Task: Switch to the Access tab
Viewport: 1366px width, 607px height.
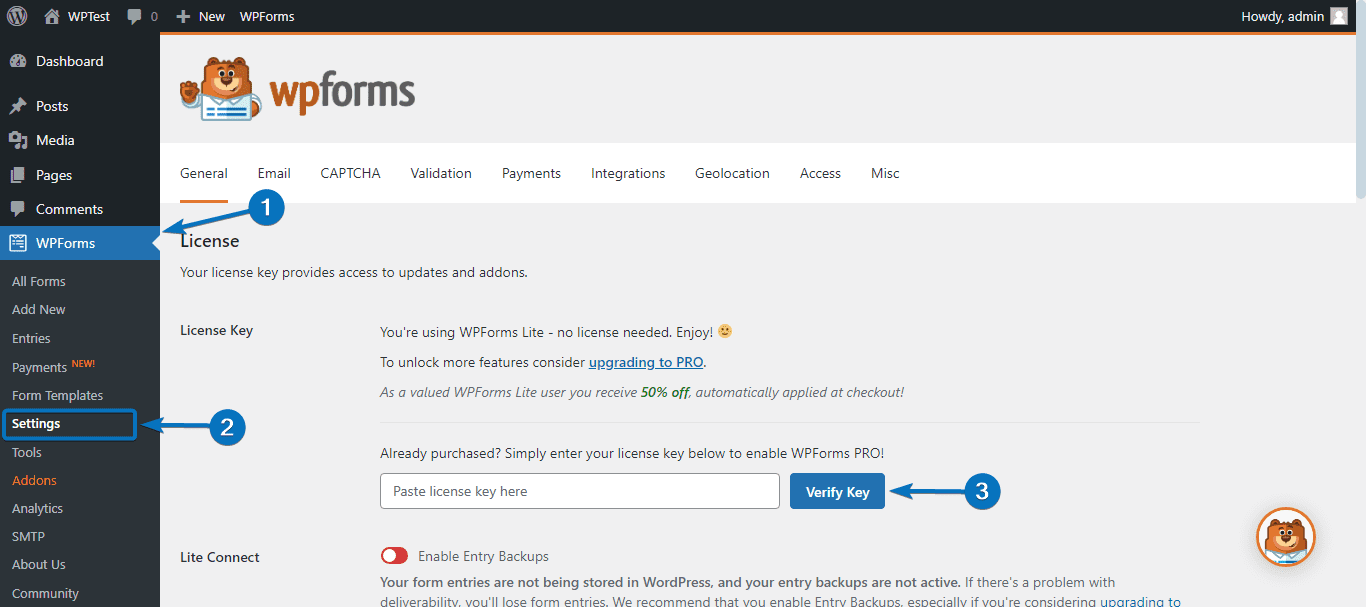Action: click(820, 173)
